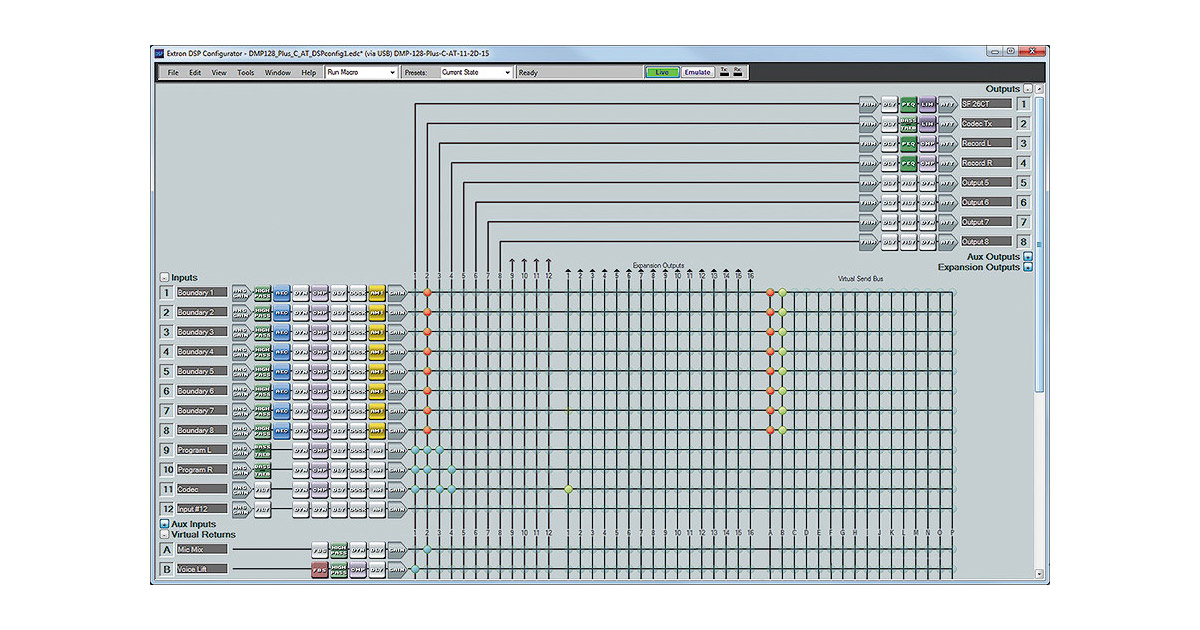Click the Output 5 name field
This screenshot has width=1200, height=630.
click(986, 183)
